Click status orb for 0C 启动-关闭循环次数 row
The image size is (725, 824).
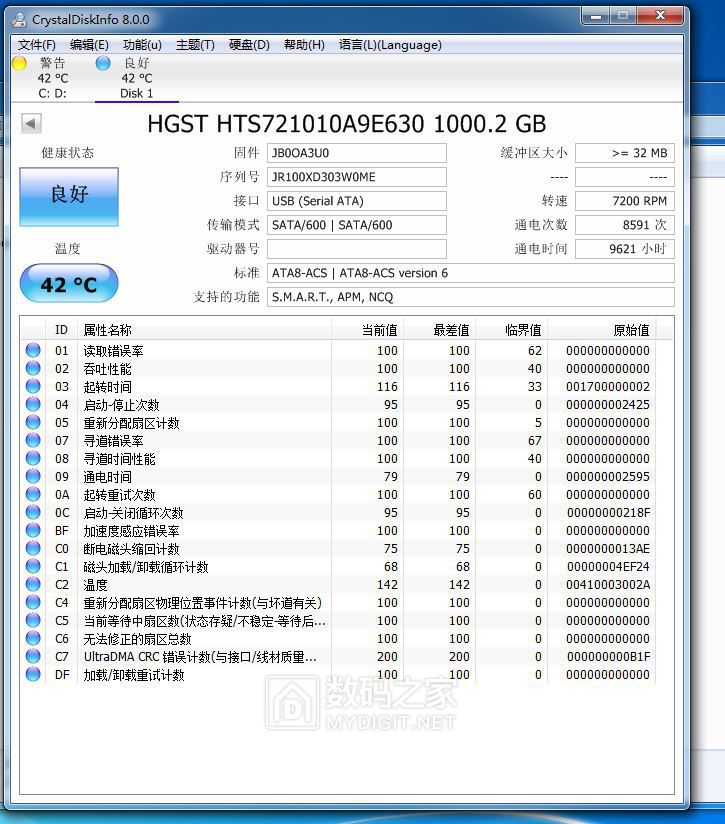pos(33,512)
